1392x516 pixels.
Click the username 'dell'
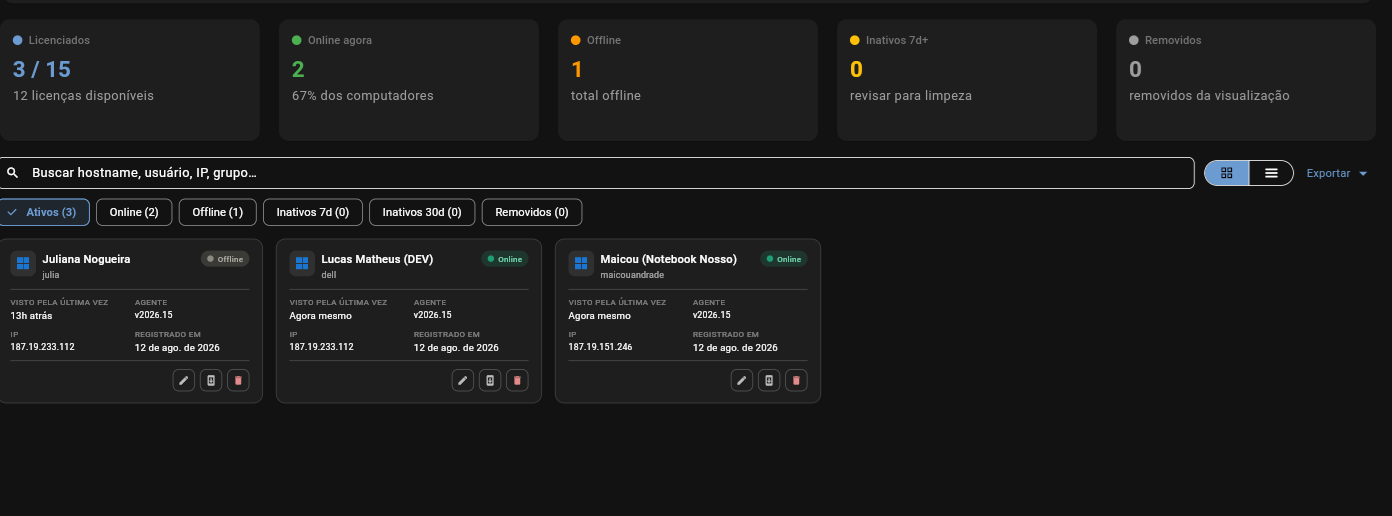[327, 275]
